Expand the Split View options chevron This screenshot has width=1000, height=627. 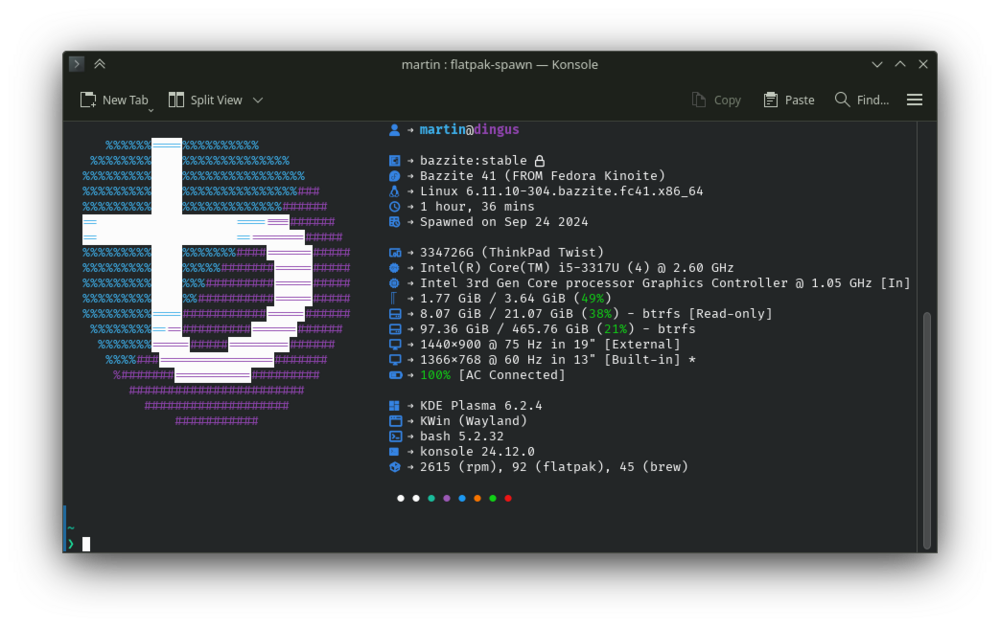click(x=258, y=100)
